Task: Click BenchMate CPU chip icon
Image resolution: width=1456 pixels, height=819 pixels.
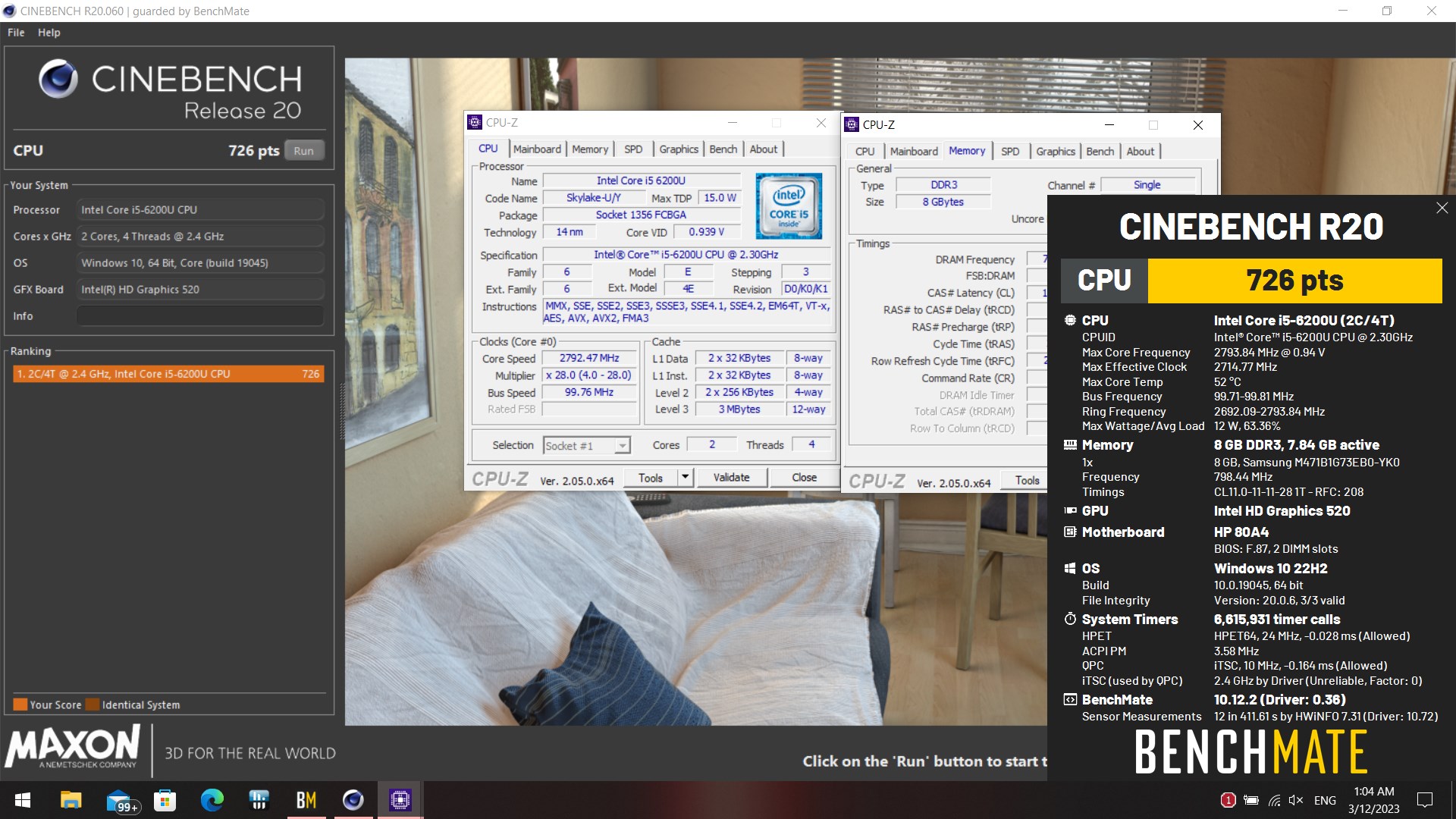Action: tap(1070, 320)
